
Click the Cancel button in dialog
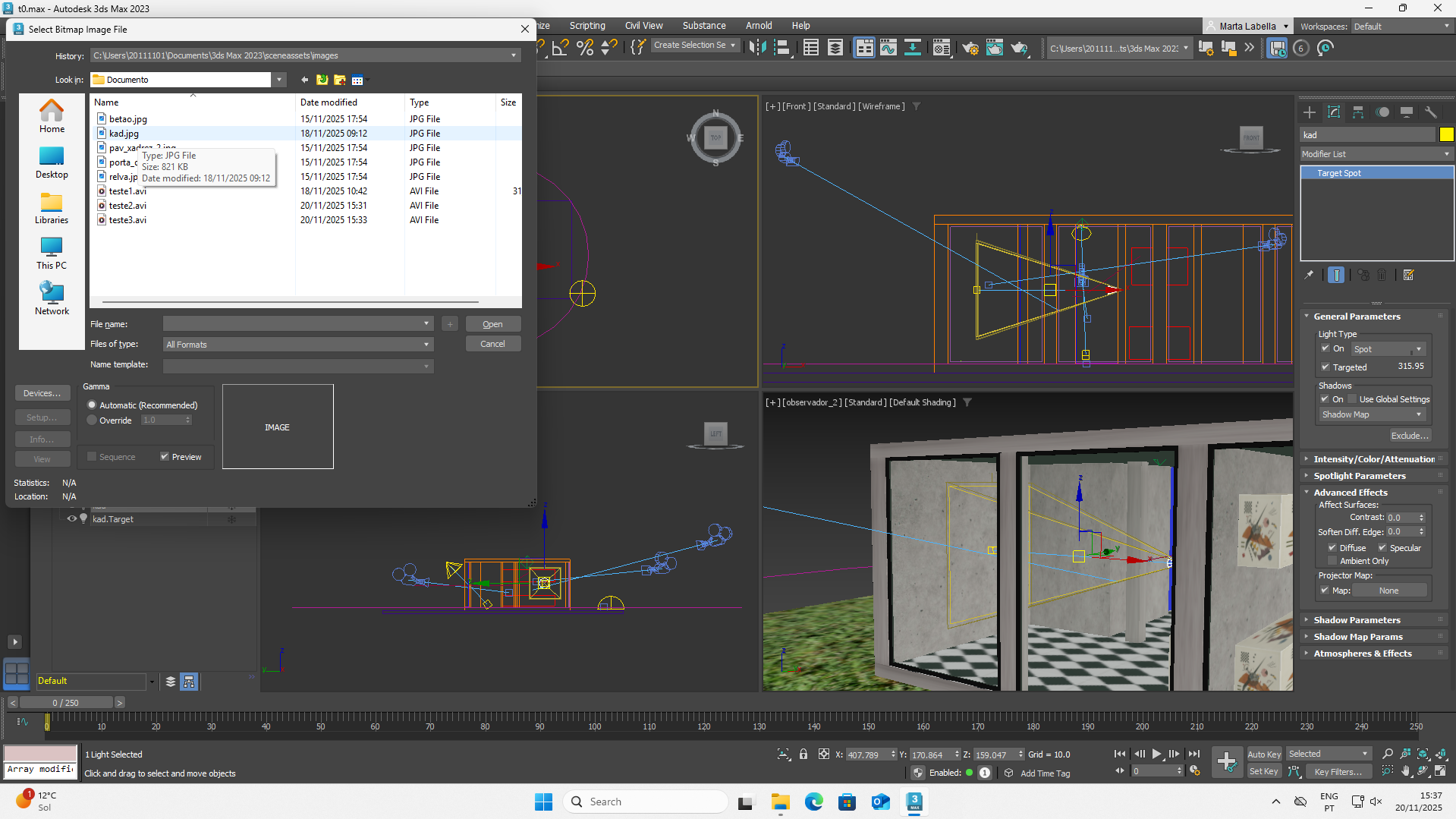click(x=492, y=344)
